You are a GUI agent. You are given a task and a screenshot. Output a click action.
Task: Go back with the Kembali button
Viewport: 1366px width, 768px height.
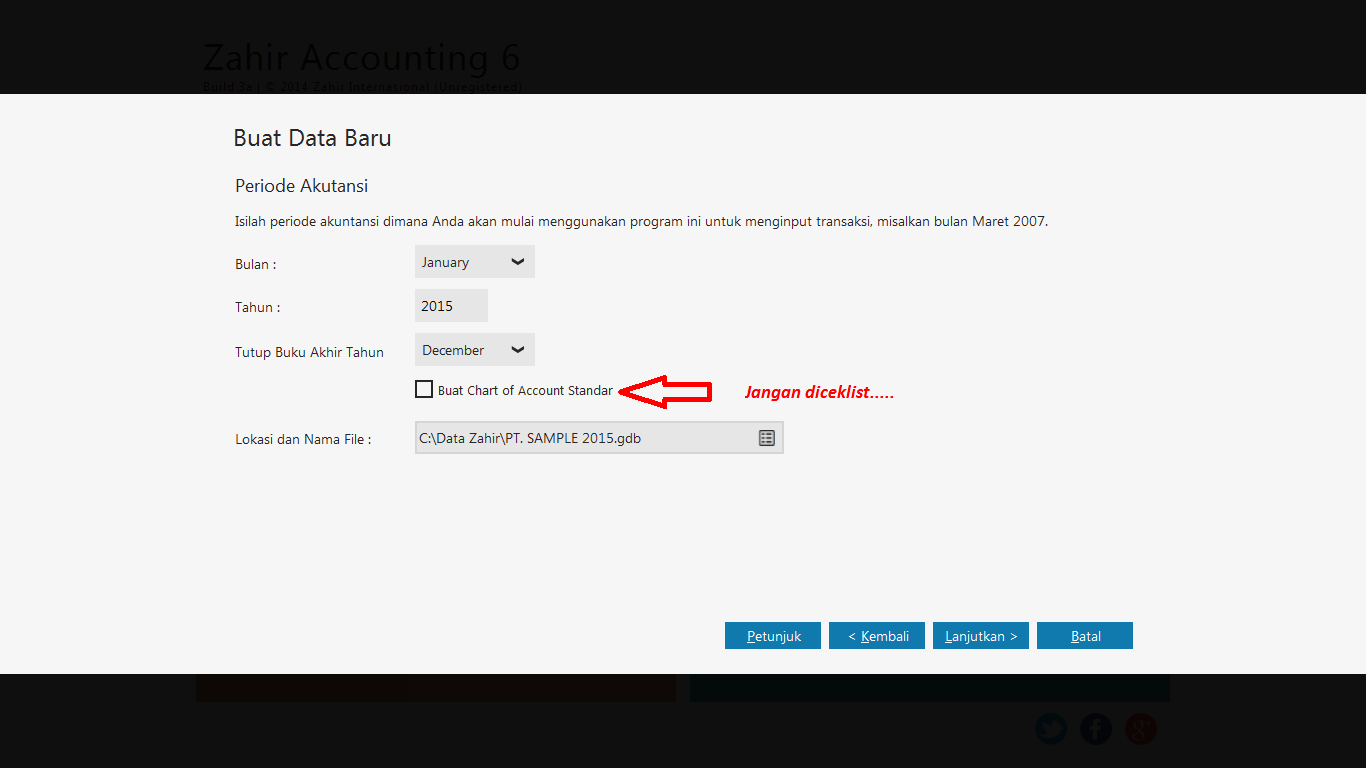877,636
